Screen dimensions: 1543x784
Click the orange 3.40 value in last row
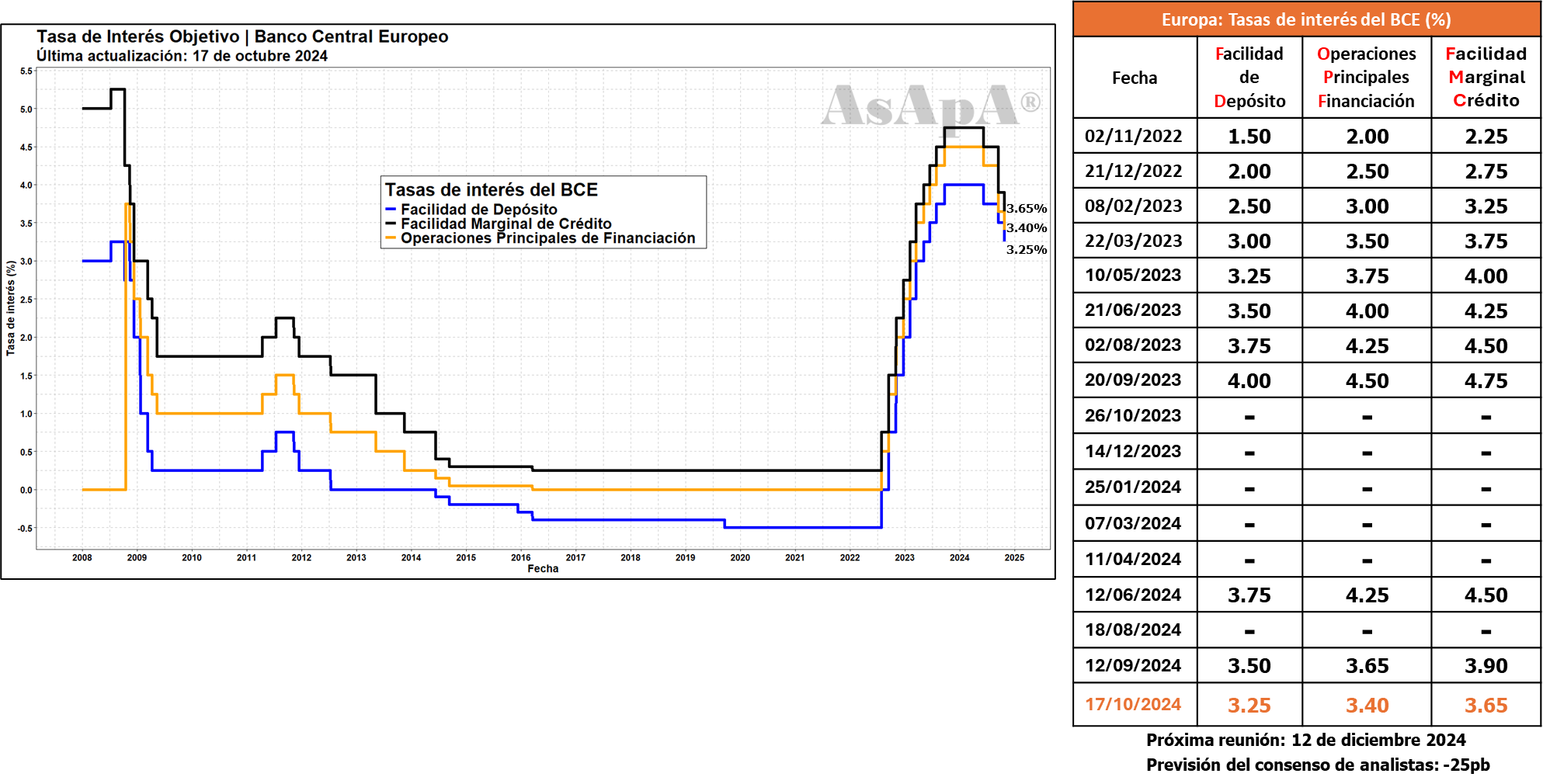pos(1368,706)
